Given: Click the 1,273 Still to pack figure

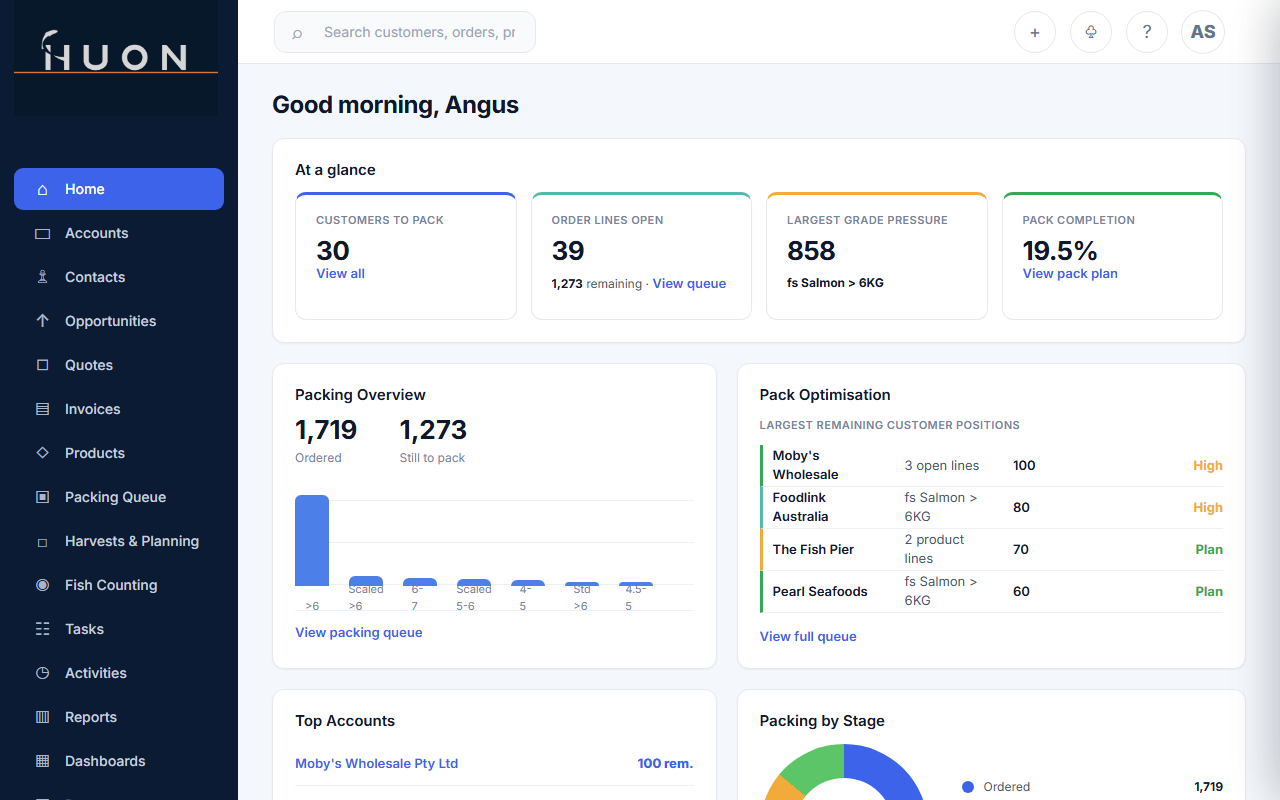Looking at the screenshot, I should pos(433,430).
